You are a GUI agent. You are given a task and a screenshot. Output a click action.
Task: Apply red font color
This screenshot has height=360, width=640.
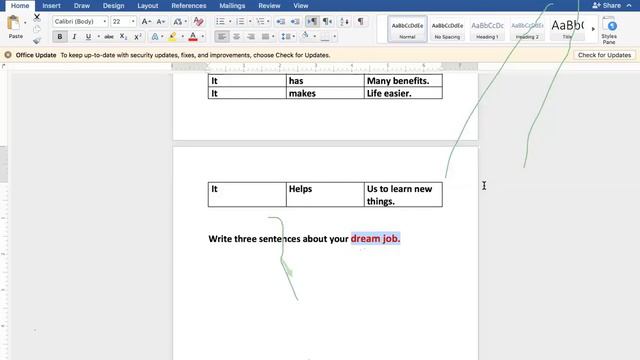(x=193, y=37)
